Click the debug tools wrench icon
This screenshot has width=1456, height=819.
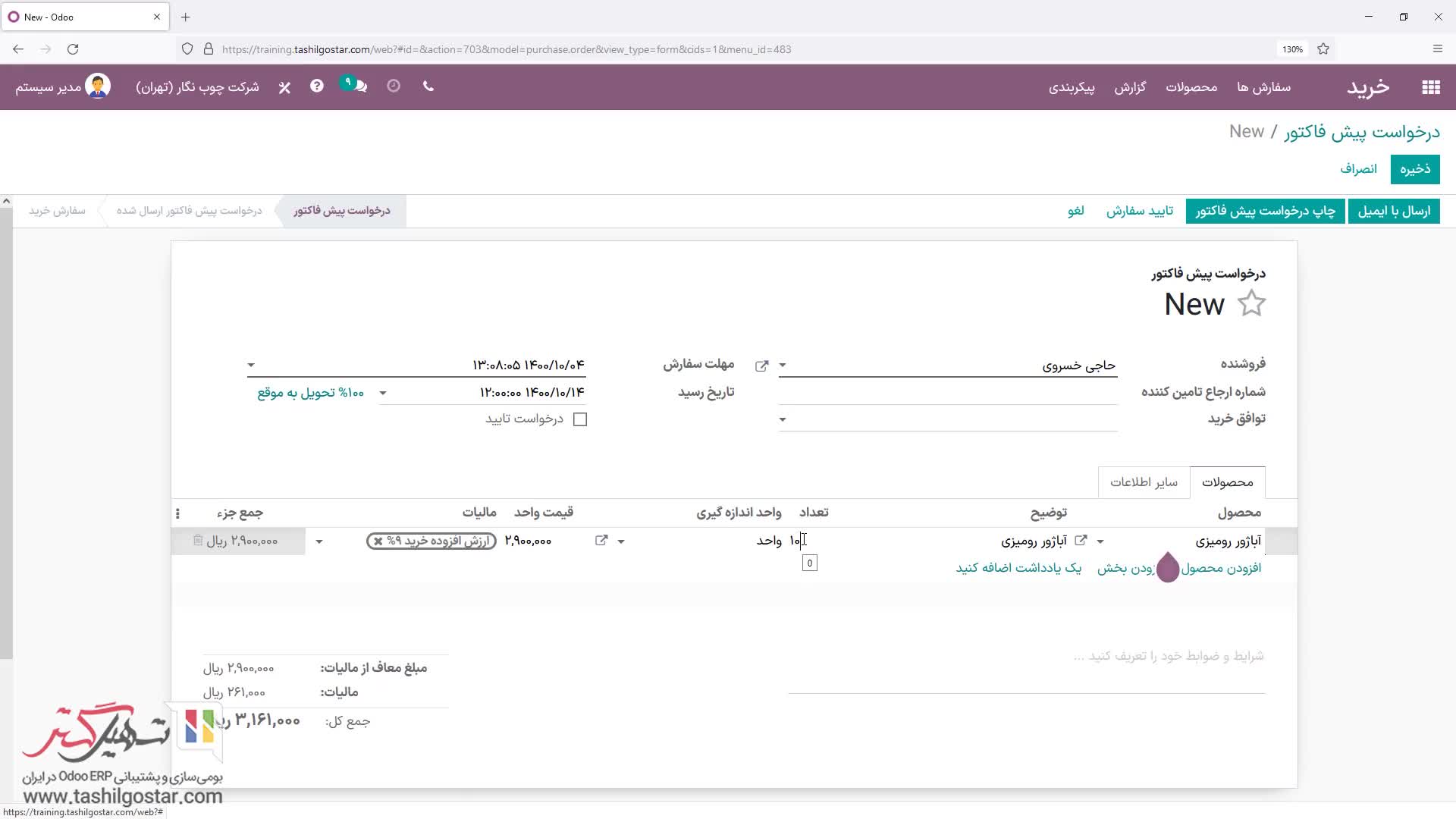tap(284, 87)
